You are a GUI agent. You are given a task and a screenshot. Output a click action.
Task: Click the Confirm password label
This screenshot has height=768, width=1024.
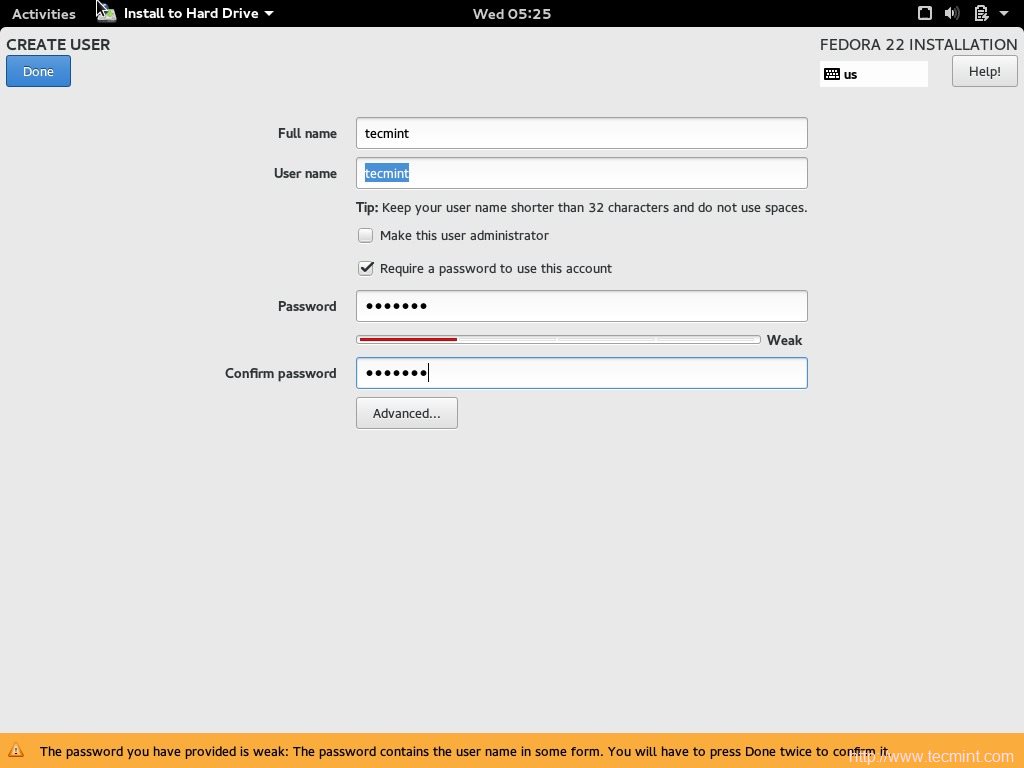coord(281,374)
